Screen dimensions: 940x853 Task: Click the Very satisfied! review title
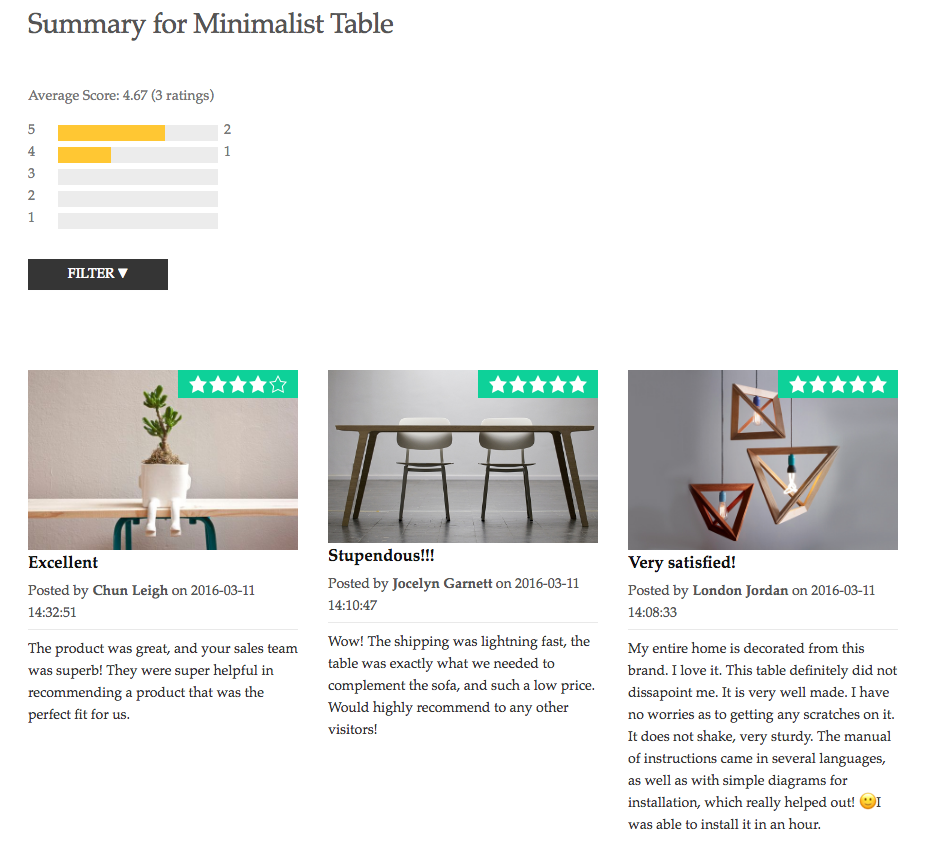(682, 563)
